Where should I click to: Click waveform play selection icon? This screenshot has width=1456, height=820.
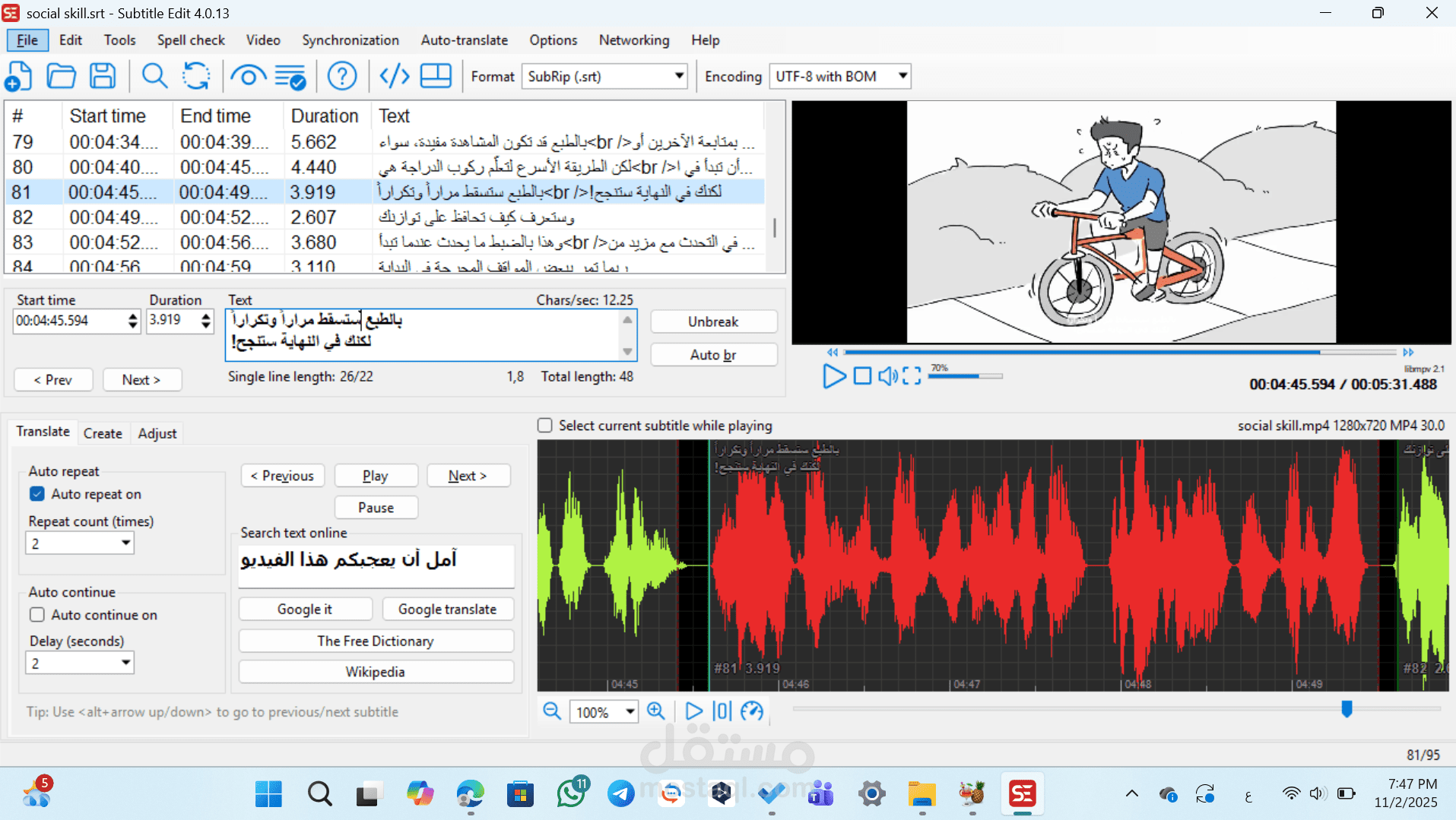tap(693, 711)
